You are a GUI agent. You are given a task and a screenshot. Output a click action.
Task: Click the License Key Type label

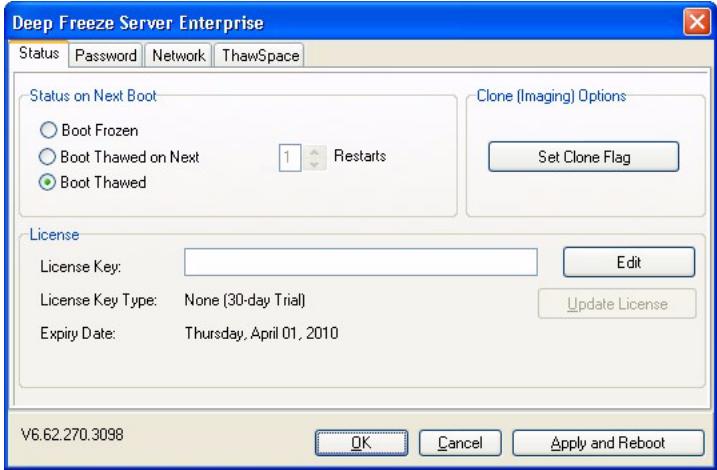(98, 300)
